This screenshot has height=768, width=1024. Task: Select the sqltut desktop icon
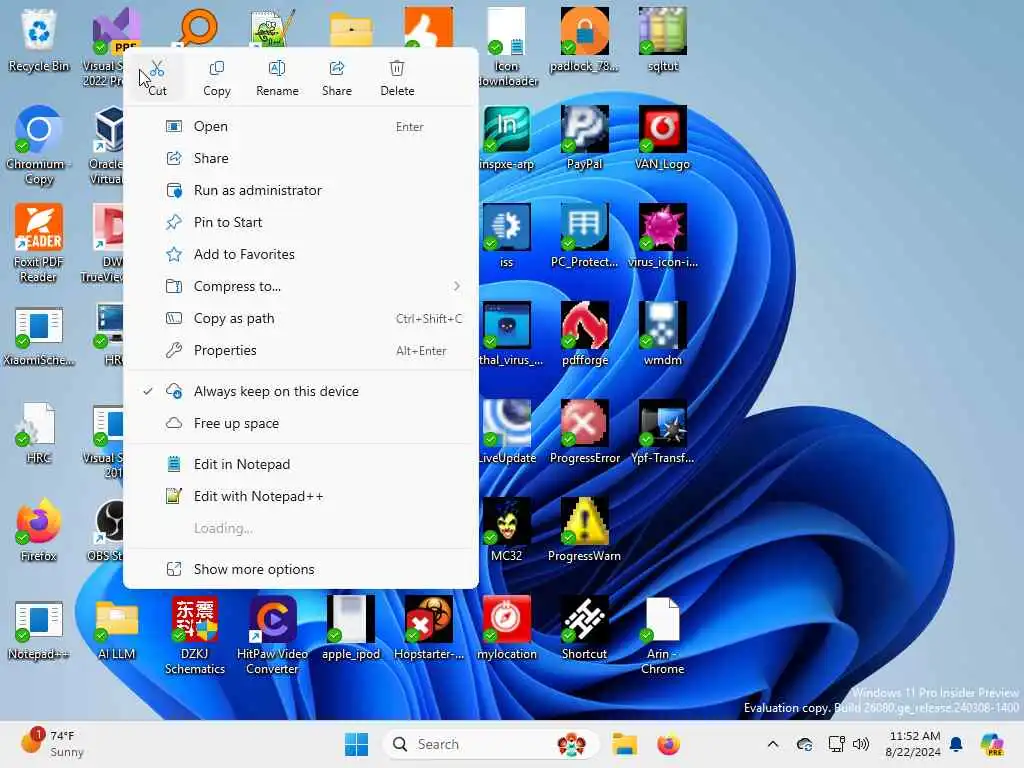tap(662, 40)
